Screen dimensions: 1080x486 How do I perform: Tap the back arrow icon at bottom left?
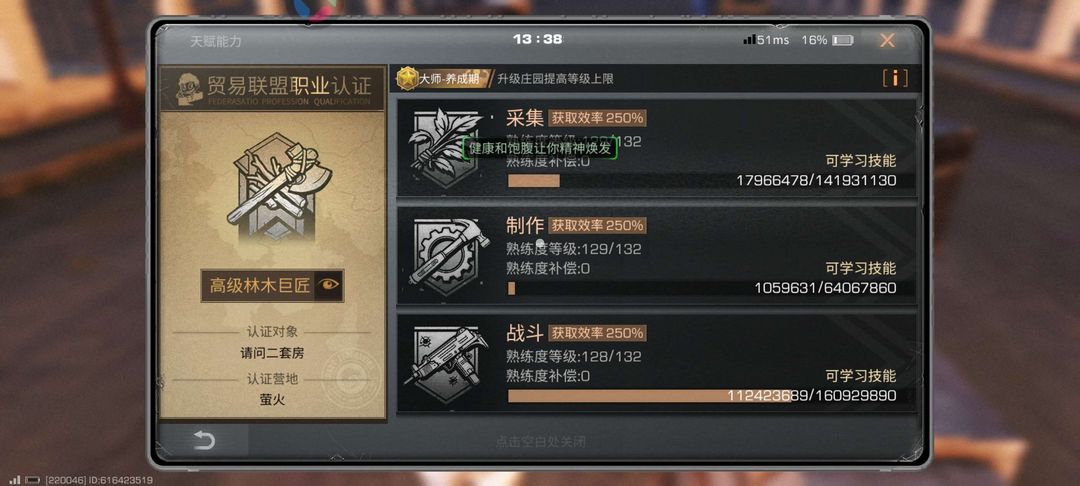[x=204, y=440]
